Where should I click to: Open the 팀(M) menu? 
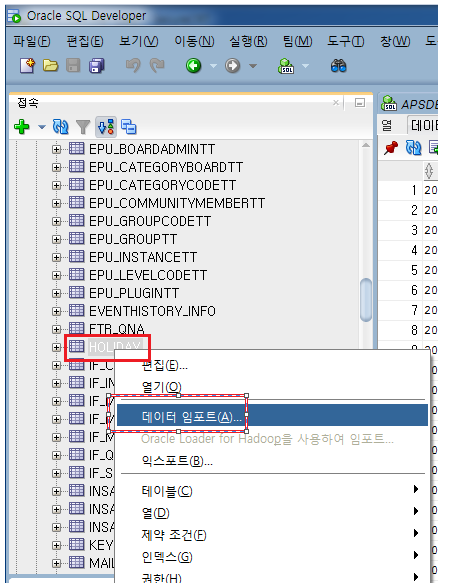(297, 41)
